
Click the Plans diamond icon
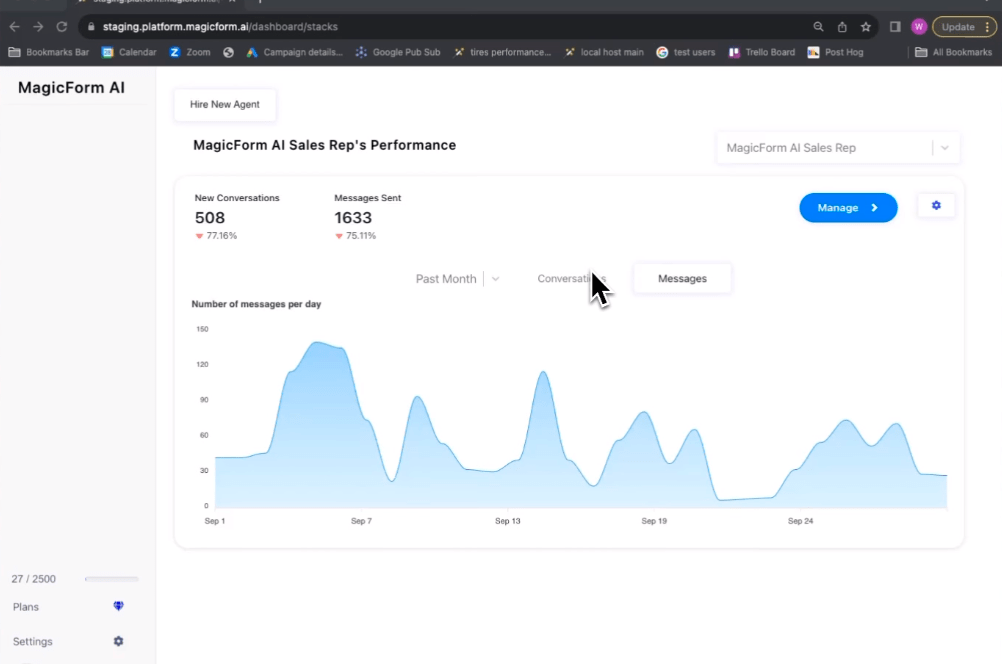[x=118, y=606]
